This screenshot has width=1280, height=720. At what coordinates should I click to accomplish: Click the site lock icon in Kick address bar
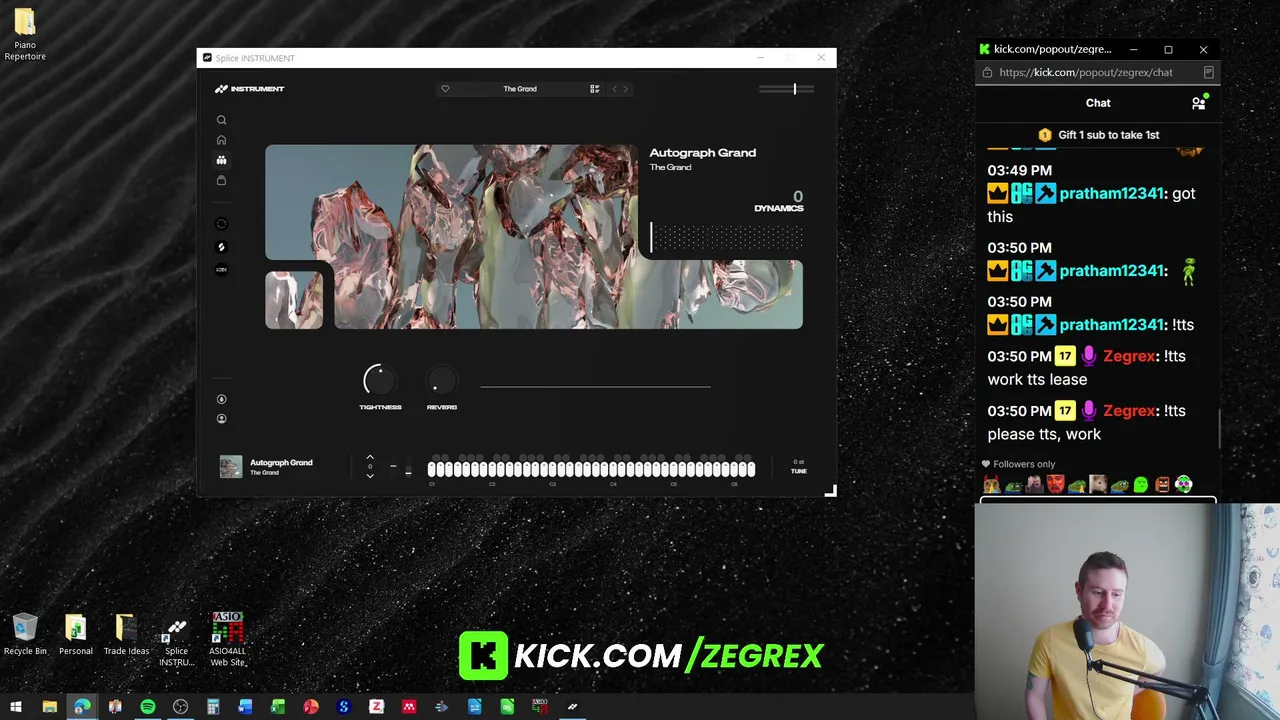[x=987, y=72]
